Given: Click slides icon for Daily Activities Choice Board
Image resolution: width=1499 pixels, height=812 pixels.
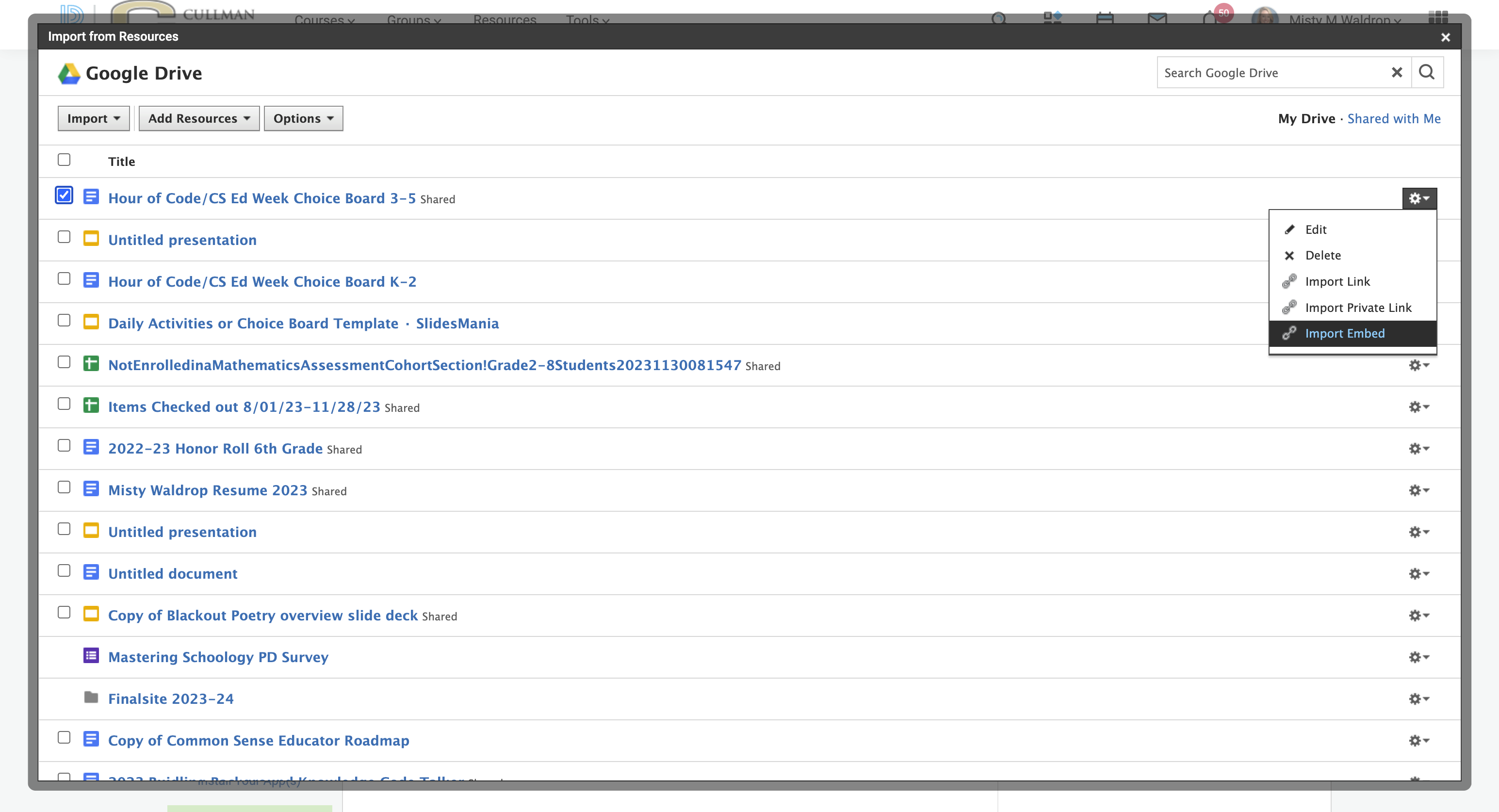Looking at the screenshot, I should (91, 322).
